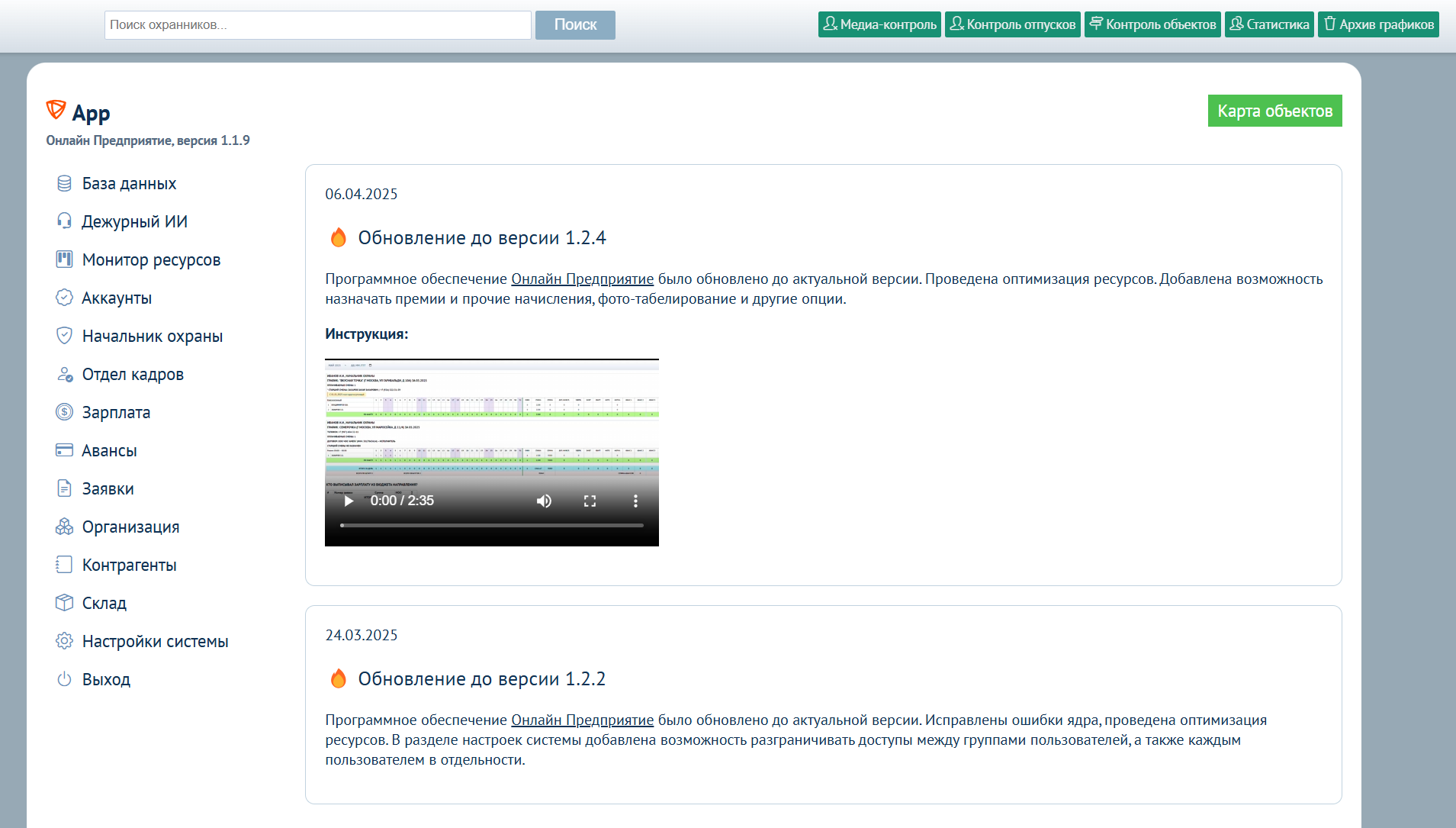
Task: Click the flame icon beside version 1.2.4 update
Action: 338,237
